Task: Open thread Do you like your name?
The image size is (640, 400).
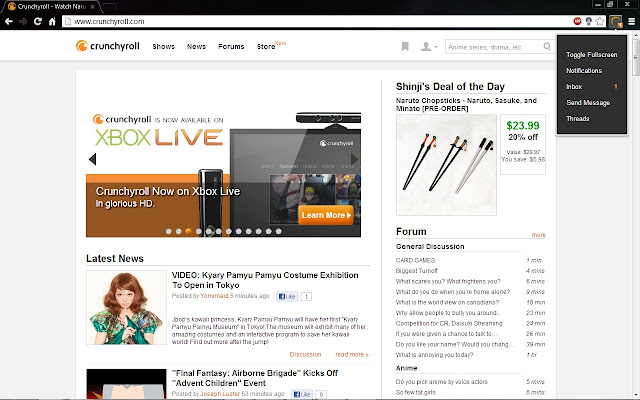Action: (x=455, y=344)
